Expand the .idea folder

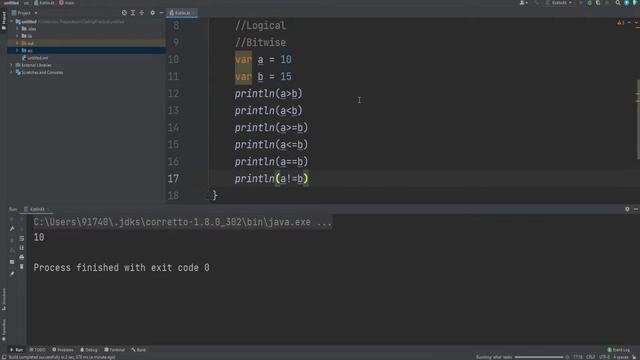(x=17, y=29)
